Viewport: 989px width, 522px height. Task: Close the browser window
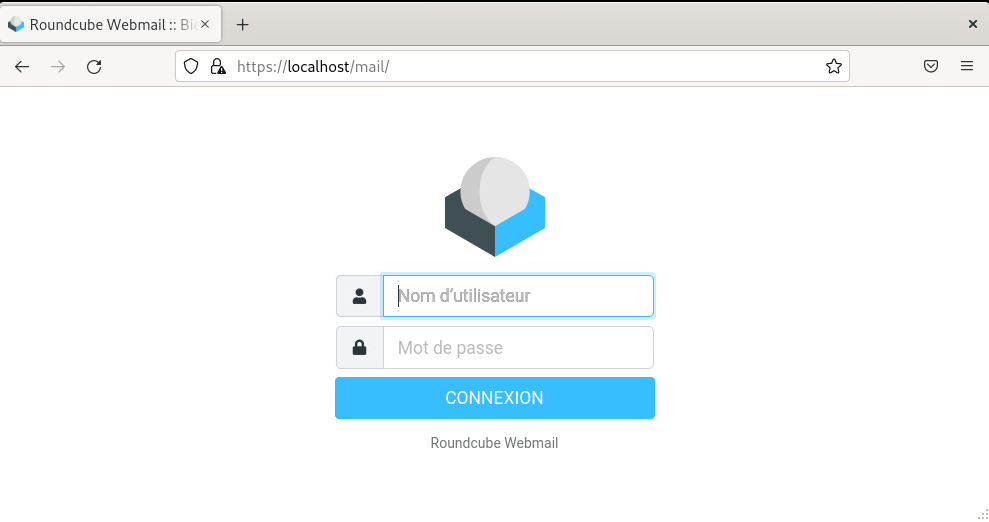(973, 24)
